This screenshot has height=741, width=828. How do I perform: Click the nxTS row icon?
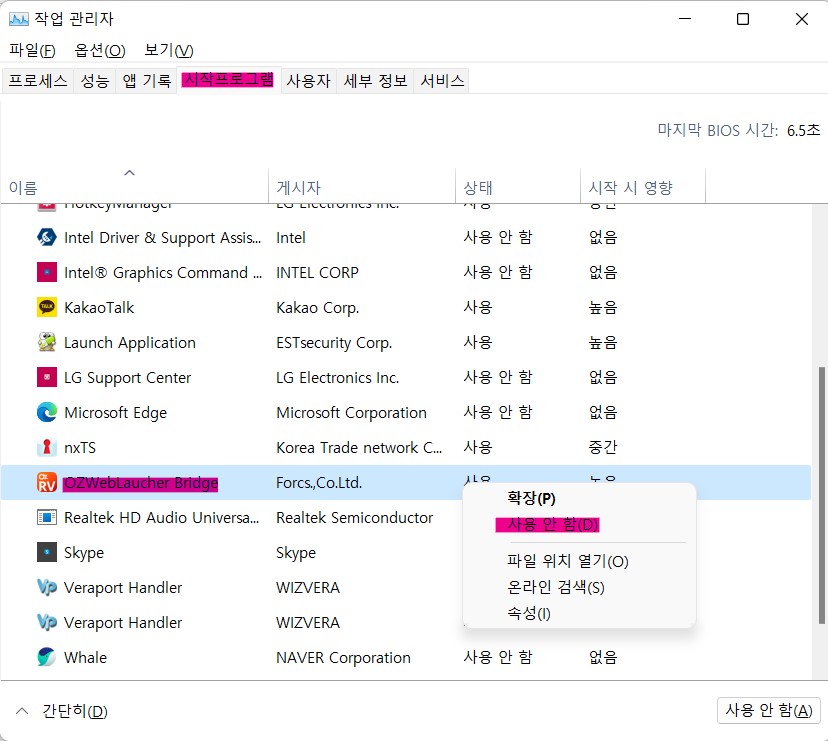[46, 447]
